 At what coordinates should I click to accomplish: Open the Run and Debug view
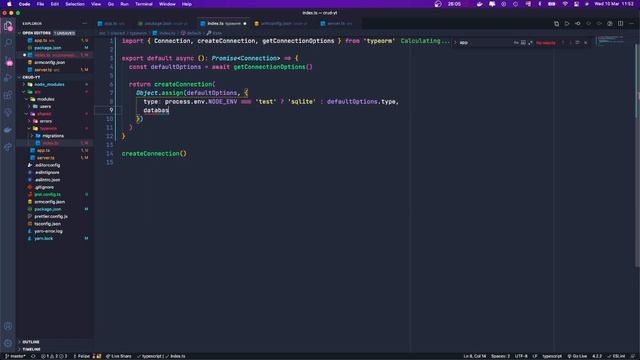8,78
